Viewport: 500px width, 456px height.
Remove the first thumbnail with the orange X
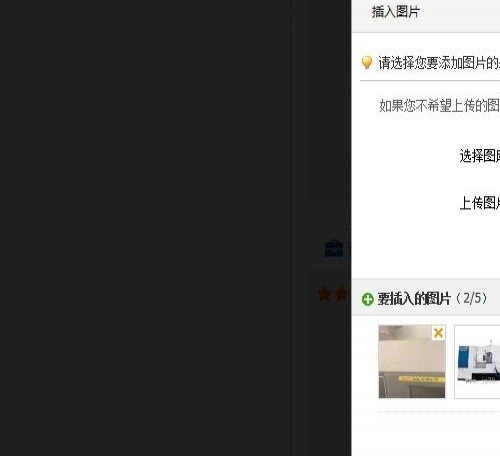tap(438, 333)
